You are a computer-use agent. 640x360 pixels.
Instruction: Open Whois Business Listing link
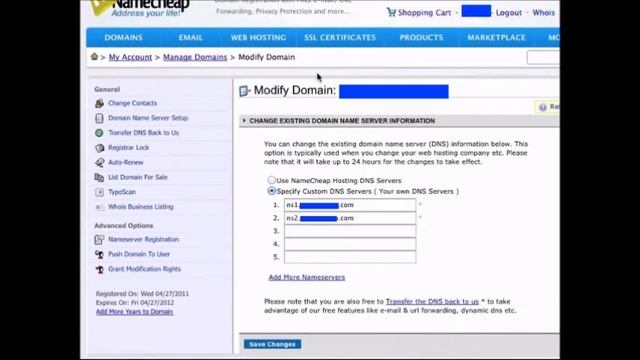tap(140, 207)
